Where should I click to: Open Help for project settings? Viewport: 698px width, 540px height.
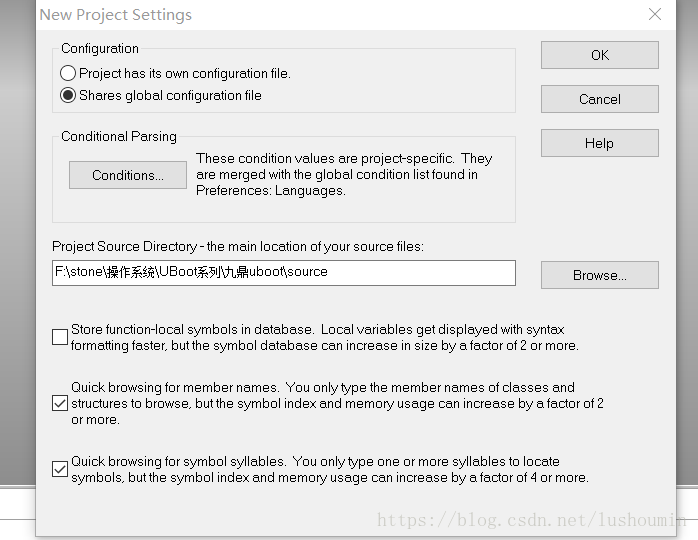(x=600, y=143)
